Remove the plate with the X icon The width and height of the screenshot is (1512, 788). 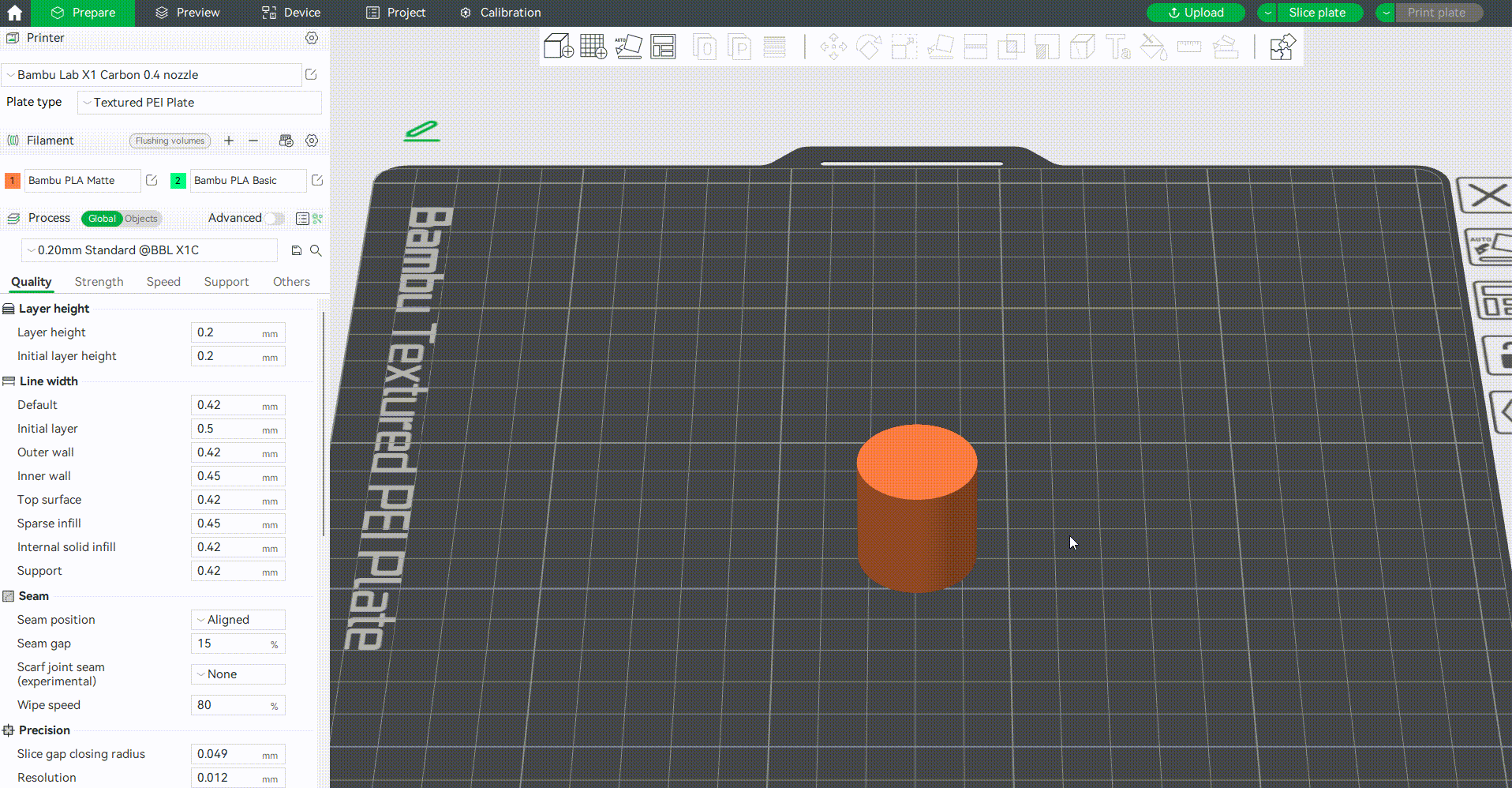pyautogui.click(x=1484, y=195)
